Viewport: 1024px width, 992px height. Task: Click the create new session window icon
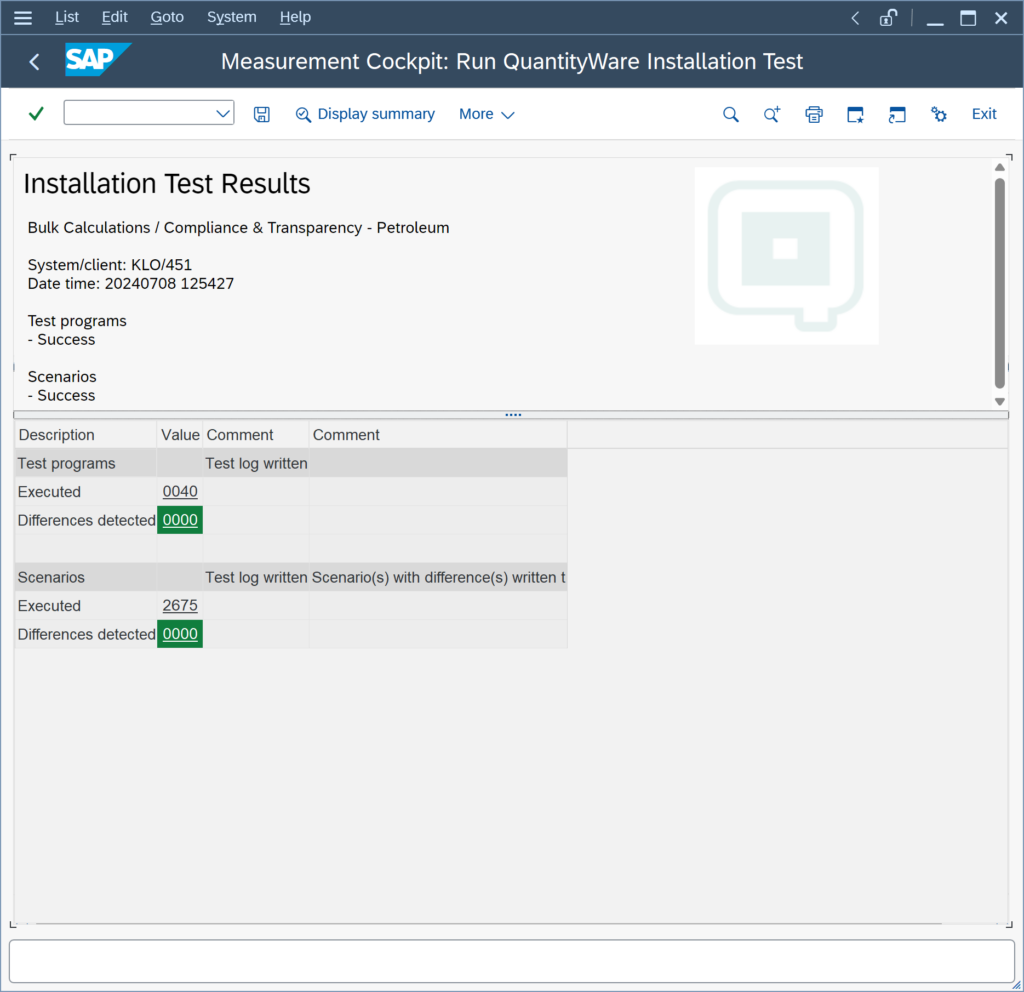(x=856, y=114)
